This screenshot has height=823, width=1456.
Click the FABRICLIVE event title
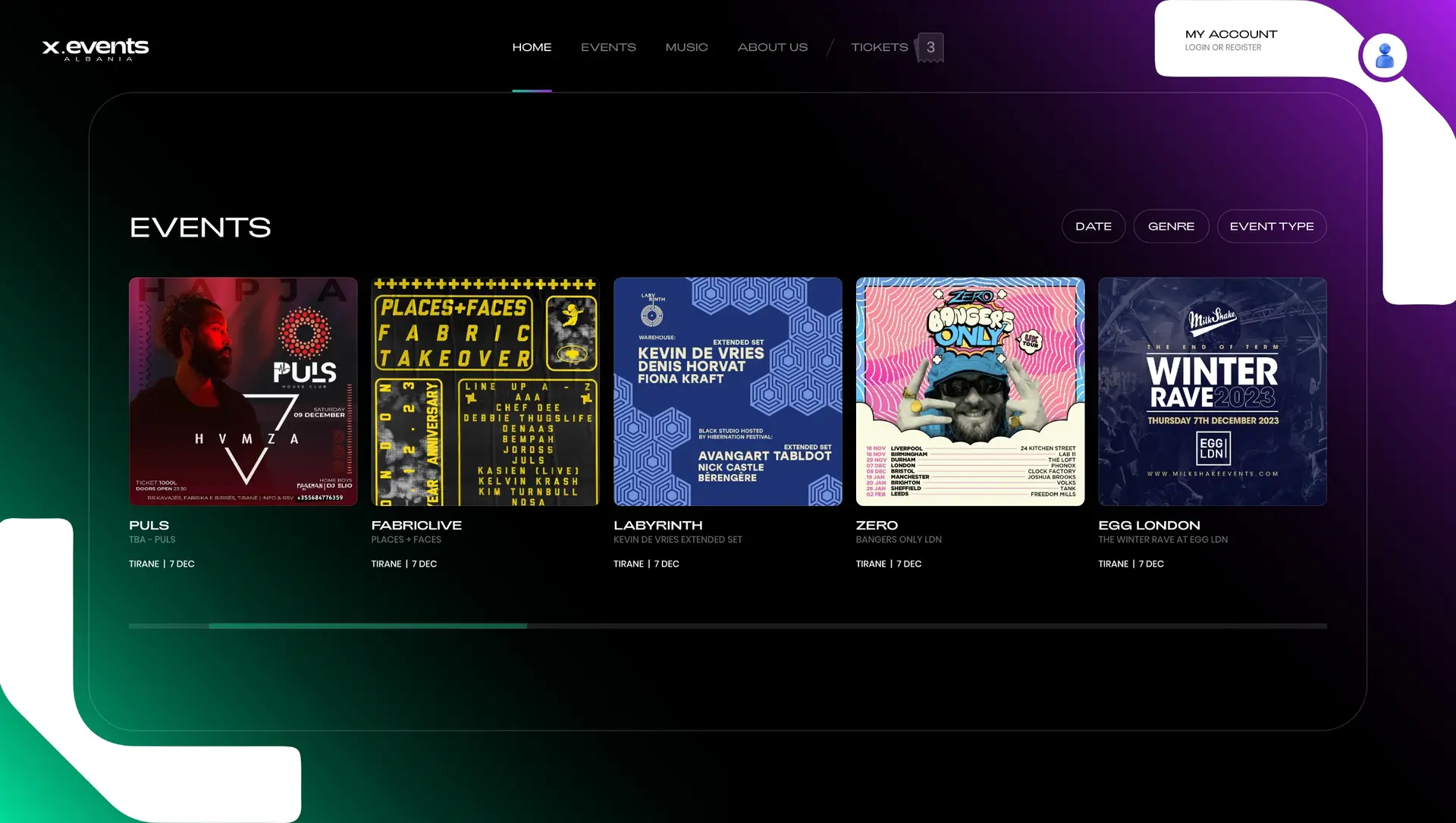coord(416,525)
